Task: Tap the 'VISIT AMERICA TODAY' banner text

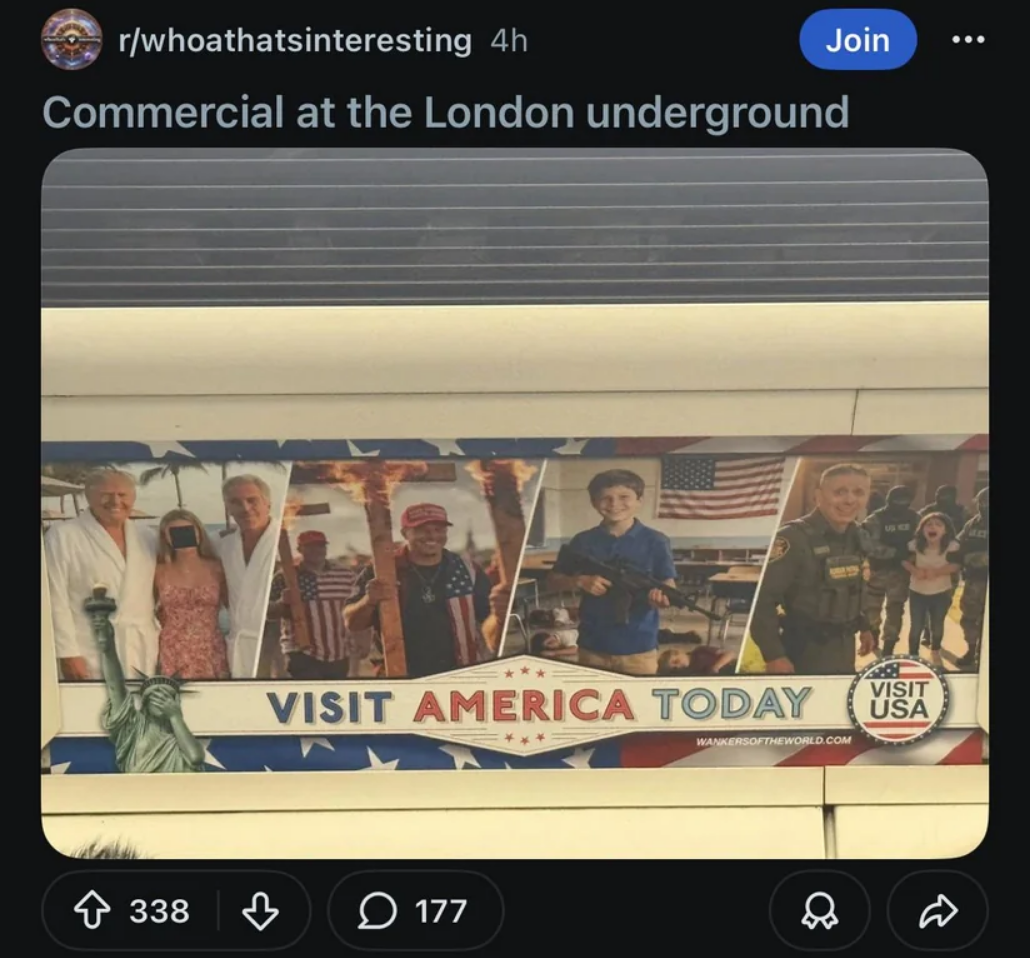Action: pos(538,705)
